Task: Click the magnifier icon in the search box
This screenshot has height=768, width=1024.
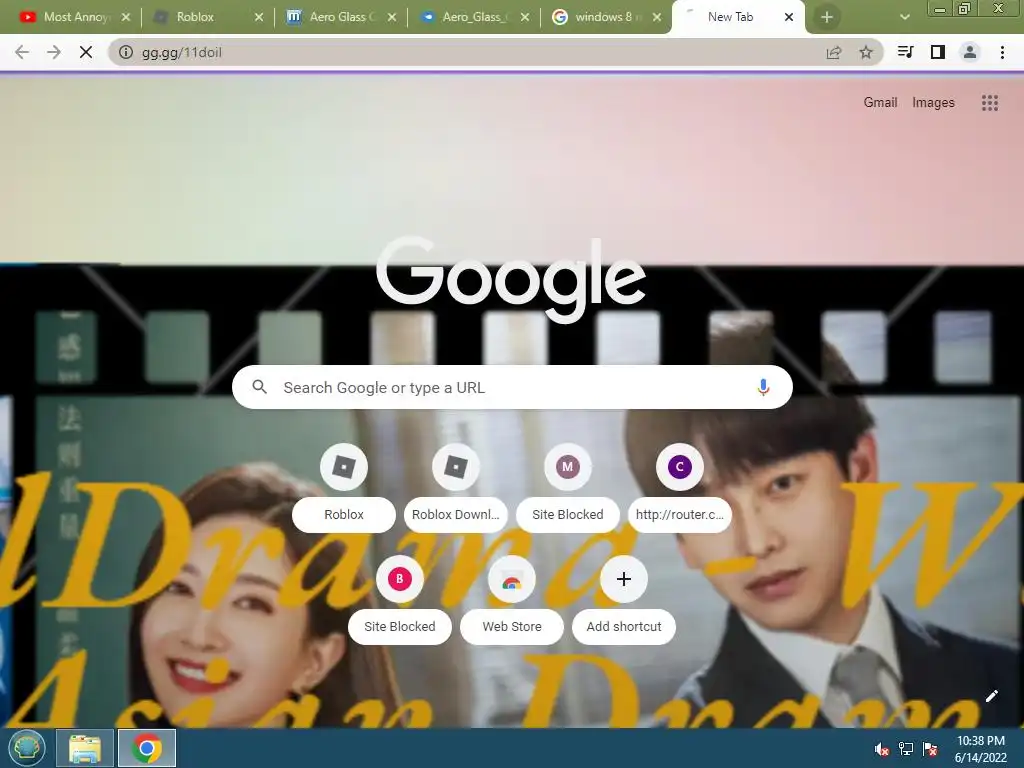Action: [259, 387]
